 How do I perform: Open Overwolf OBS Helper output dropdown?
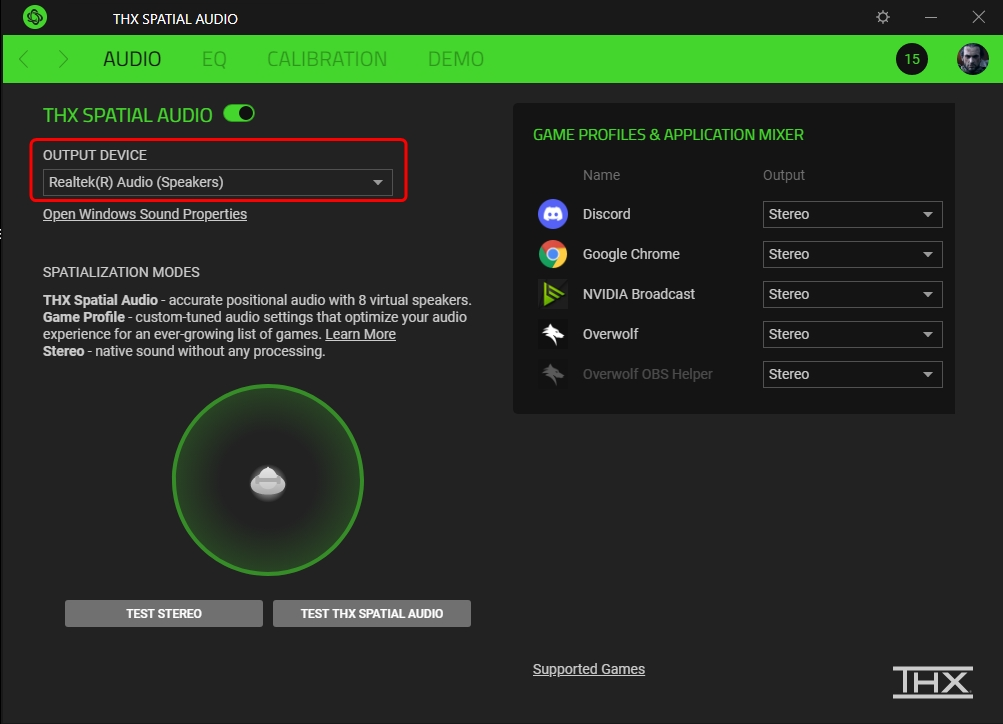click(x=852, y=374)
